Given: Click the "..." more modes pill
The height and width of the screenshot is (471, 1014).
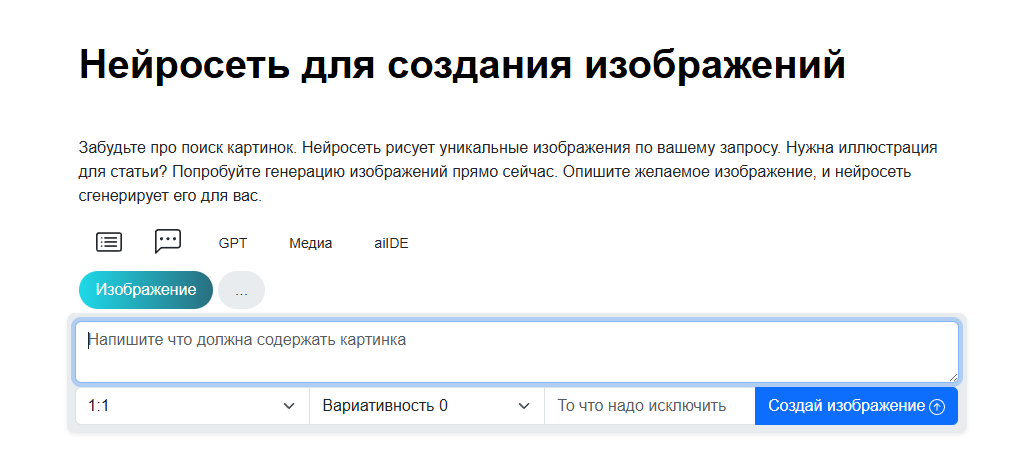Looking at the screenshot, I should click(x=241, y=291).
